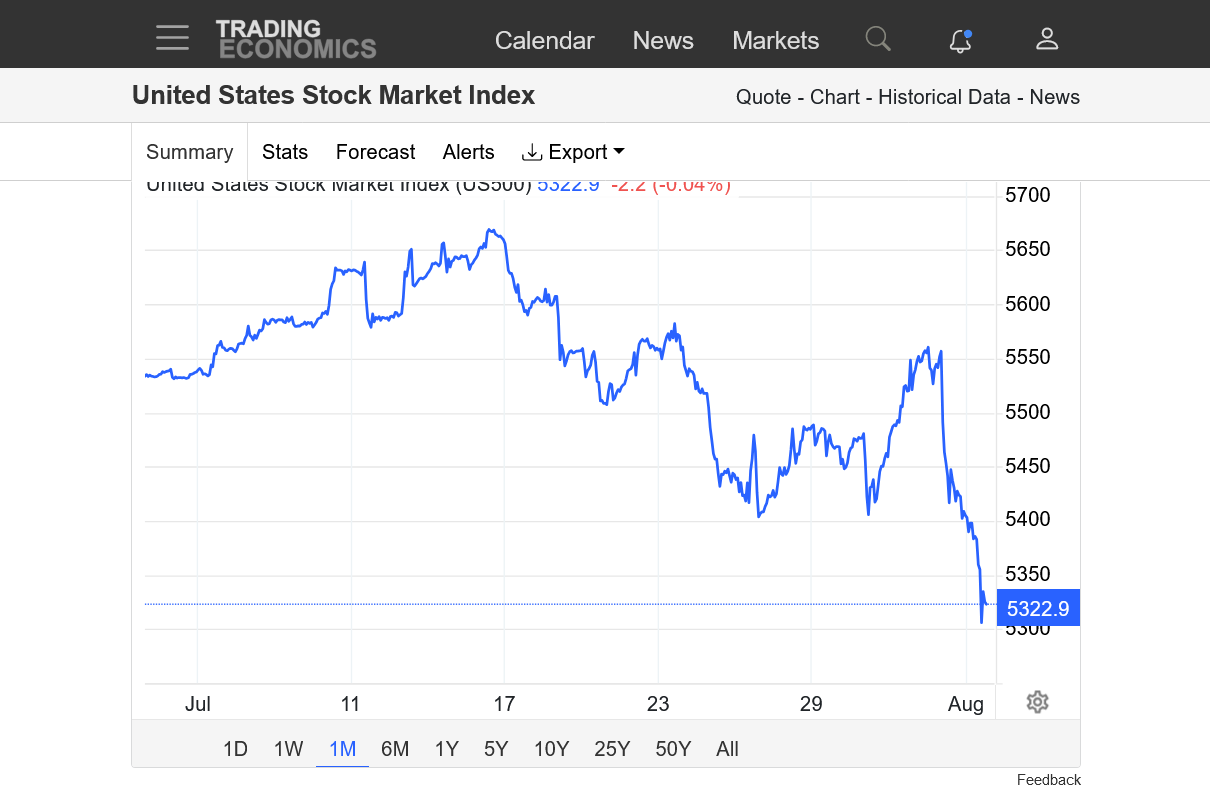Image resolution: width=1210 pixels, height=792 pixels.
Task: Select the 1Y time range
Action: pos(446,749)
